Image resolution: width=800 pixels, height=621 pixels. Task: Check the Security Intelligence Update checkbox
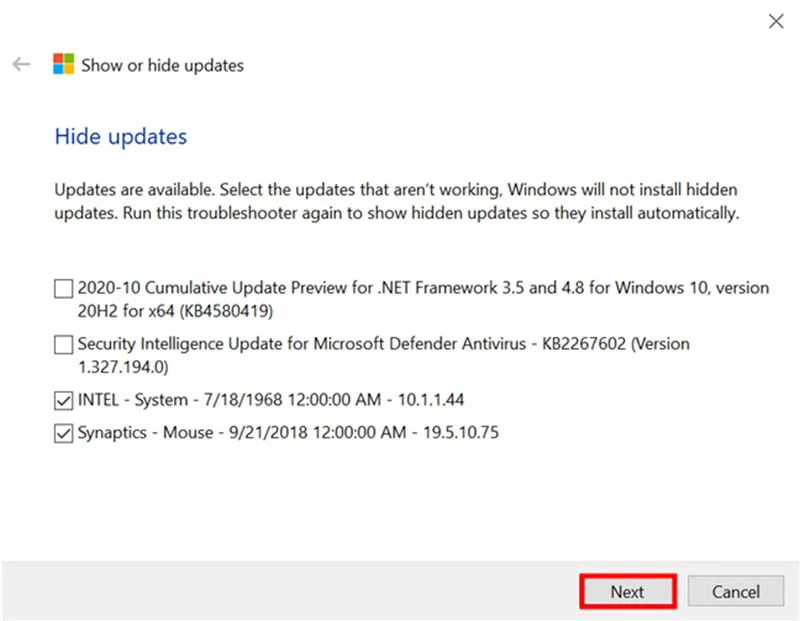tap(63, 344)
